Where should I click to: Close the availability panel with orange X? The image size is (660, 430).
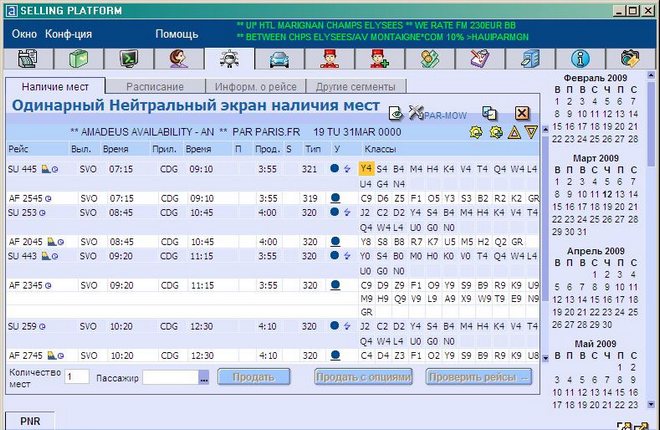[x=522, y=113]
